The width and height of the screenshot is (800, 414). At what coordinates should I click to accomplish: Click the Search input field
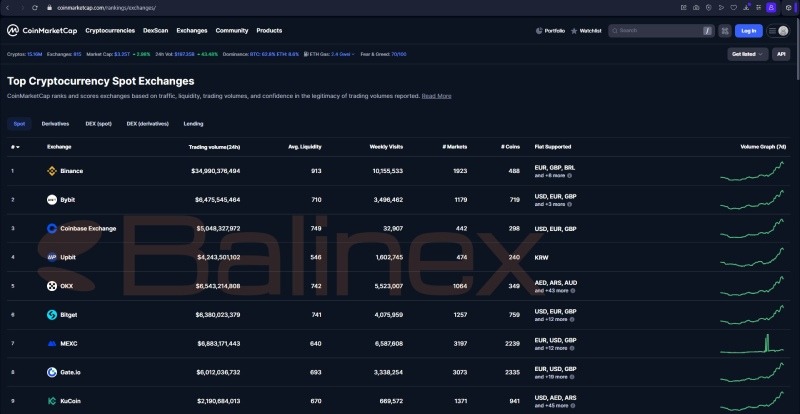[661, 31]
